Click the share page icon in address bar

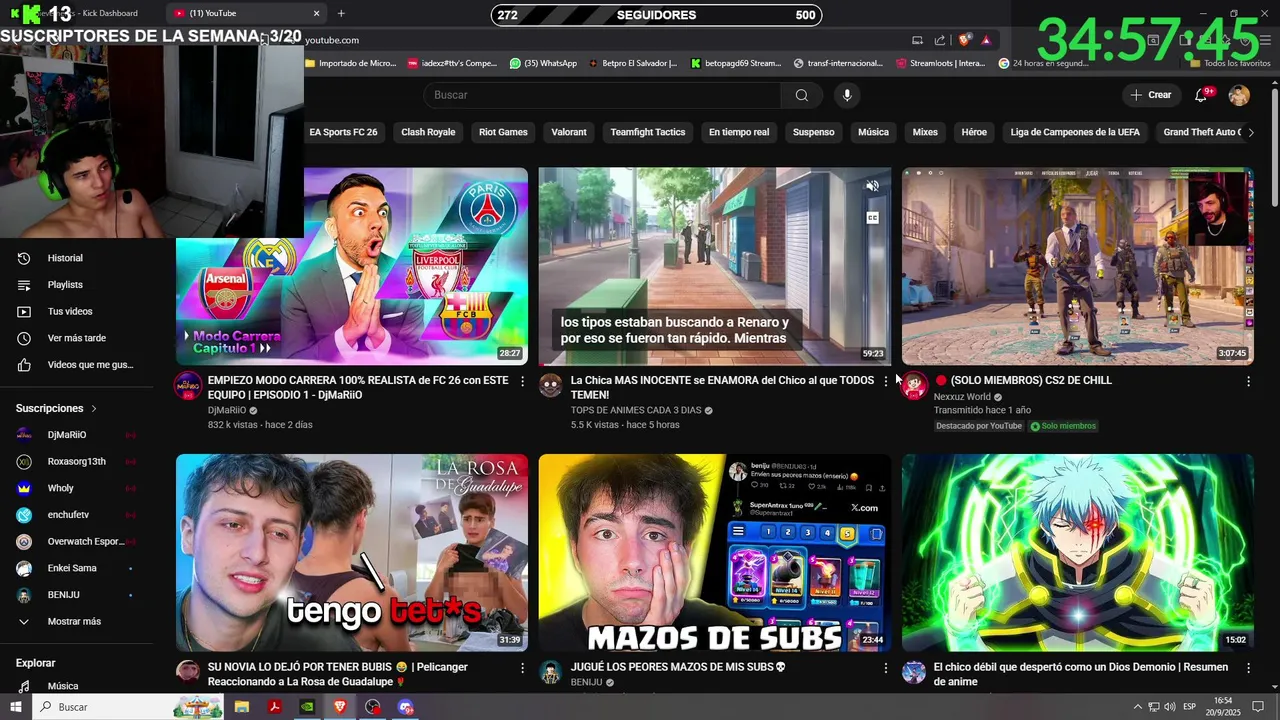(940, 40)
